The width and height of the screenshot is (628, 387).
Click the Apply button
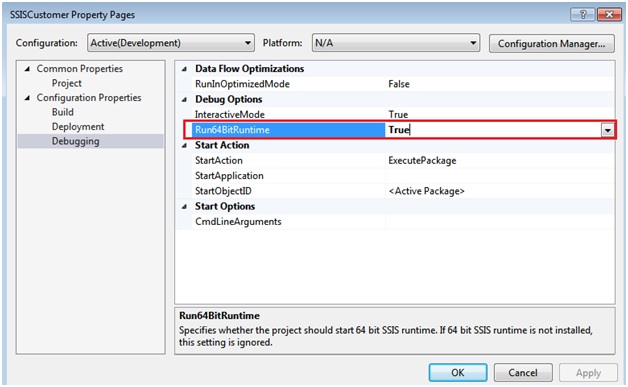point(588,373)
